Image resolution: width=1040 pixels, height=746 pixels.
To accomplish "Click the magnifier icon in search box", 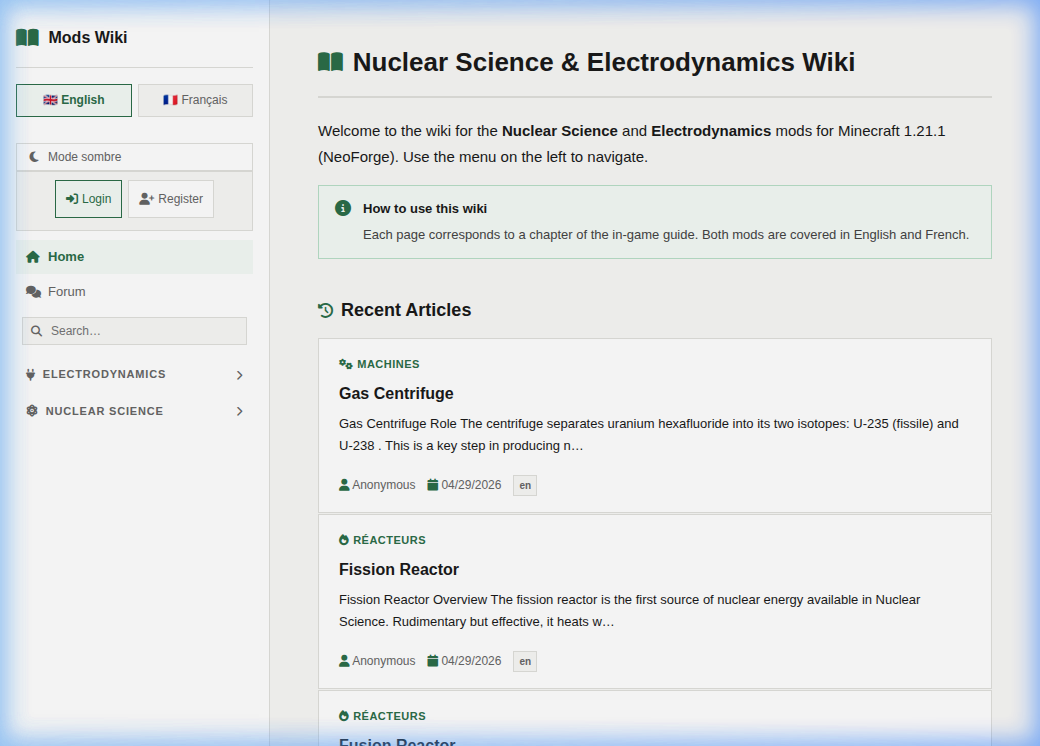I will [x=36, y=331].
